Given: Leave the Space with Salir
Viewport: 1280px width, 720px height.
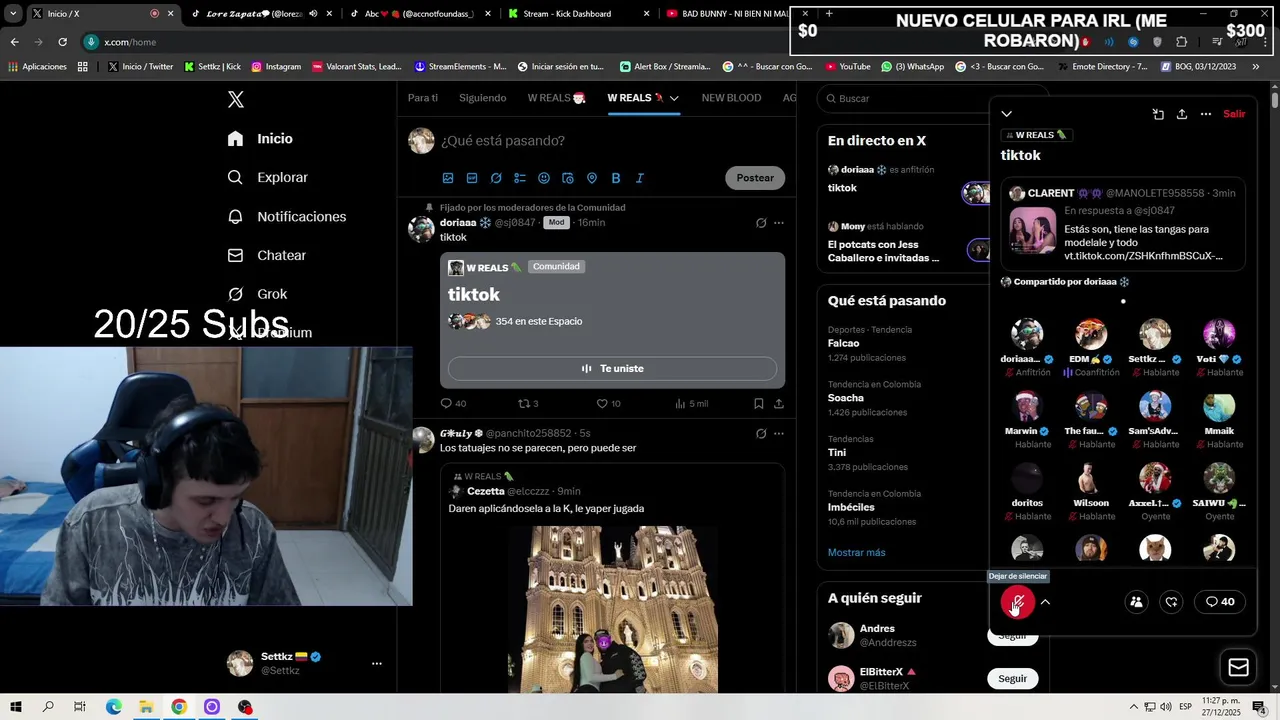Looking at the screenshot, I should coord(1235,114).
